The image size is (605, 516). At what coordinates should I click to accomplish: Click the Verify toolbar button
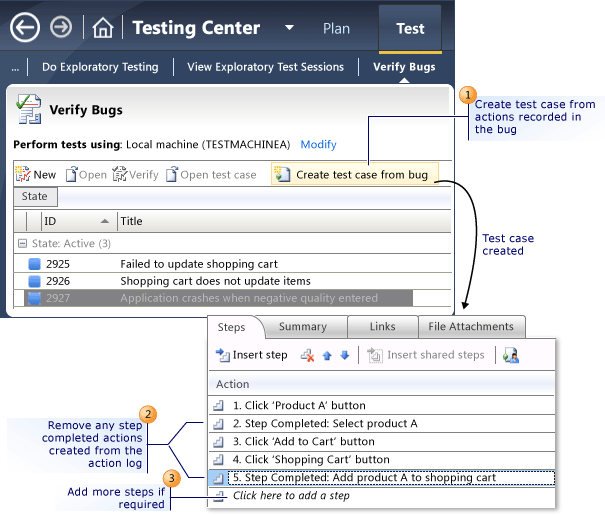tap(135, 174)
